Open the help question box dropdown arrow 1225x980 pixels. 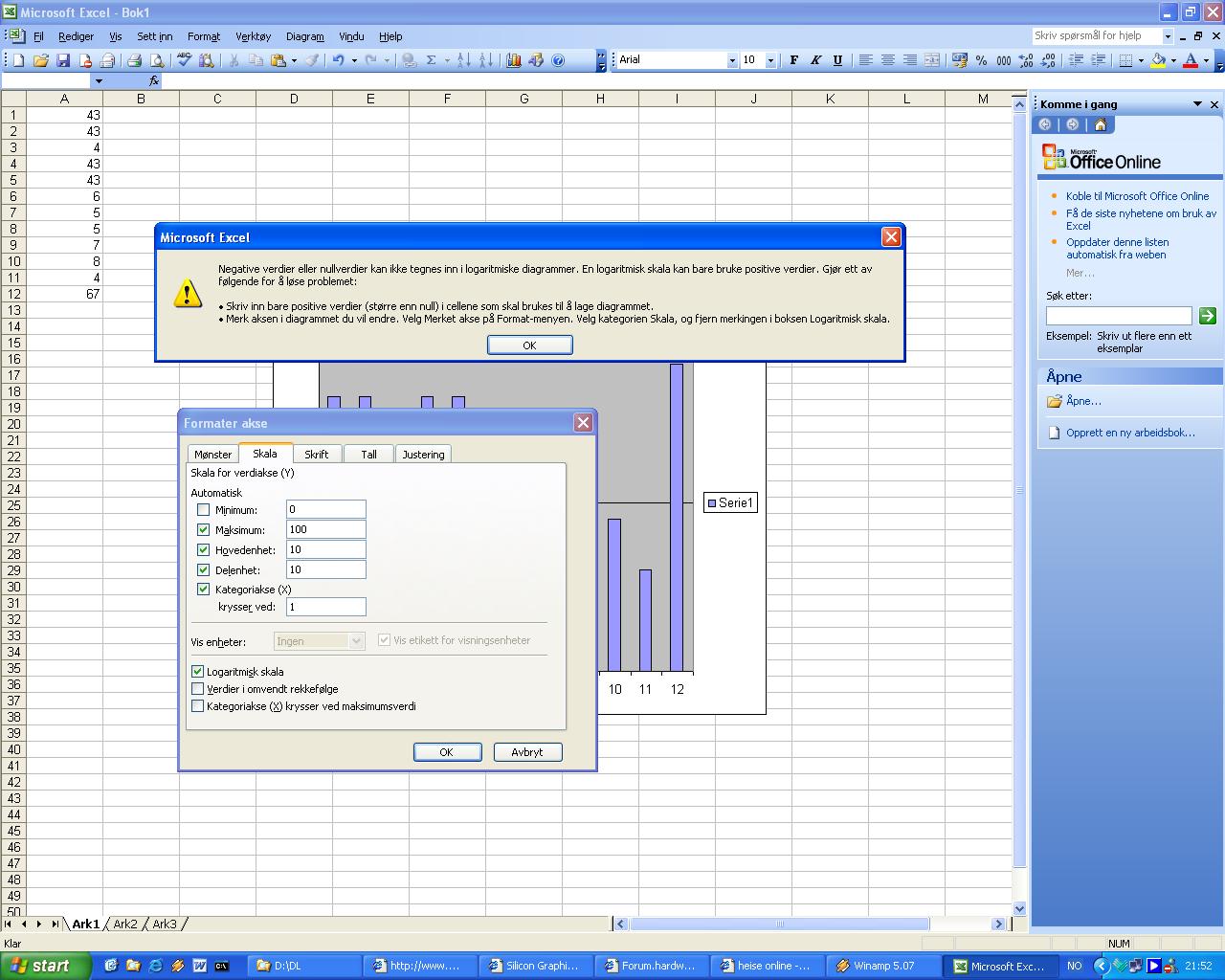(1168, 36)
